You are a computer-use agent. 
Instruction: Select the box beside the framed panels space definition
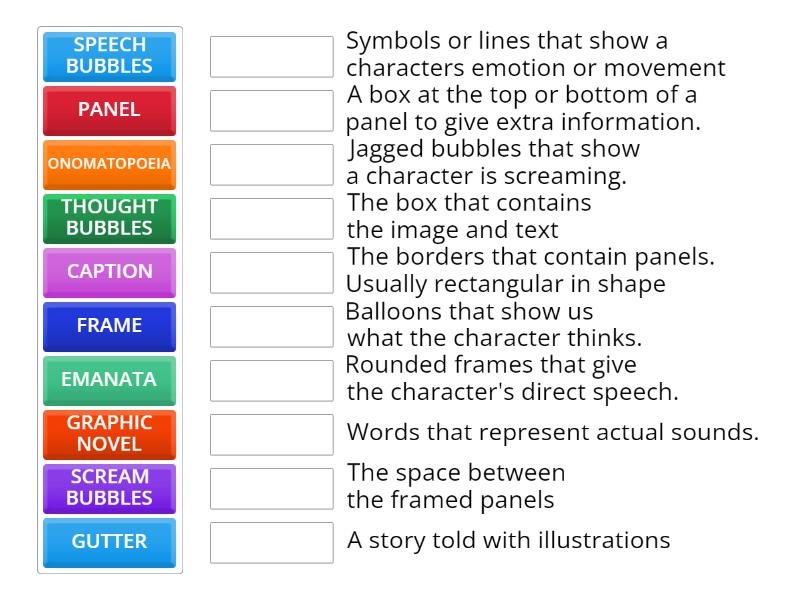[271, 488]
